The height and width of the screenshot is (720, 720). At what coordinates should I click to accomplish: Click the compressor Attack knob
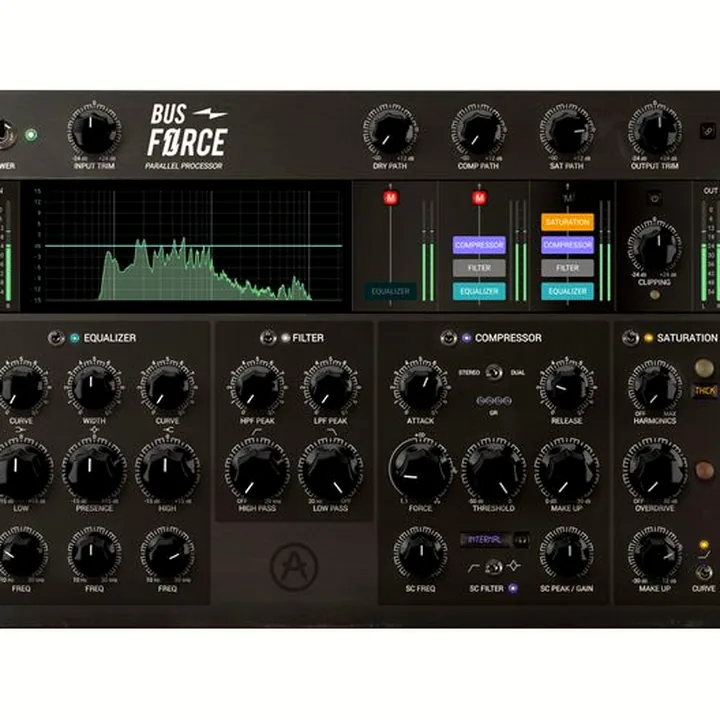point(420,388)
